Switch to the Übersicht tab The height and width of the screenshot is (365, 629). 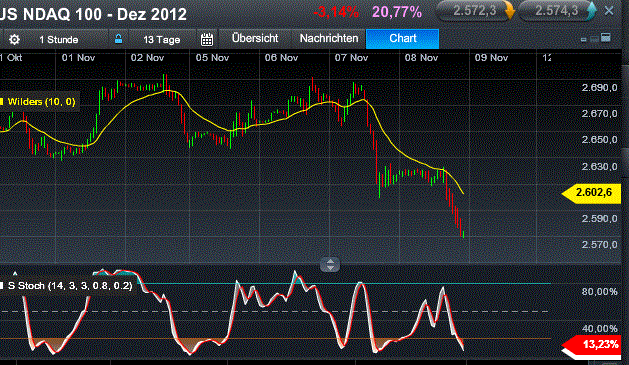255,39
